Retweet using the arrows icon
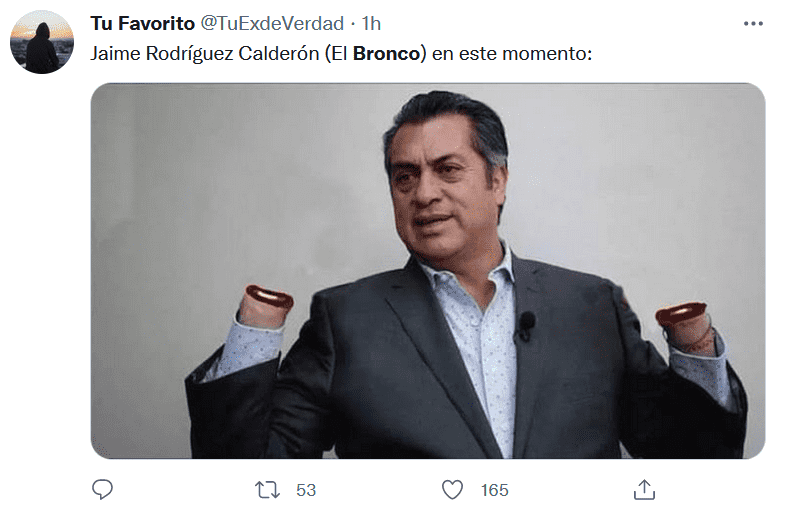The height and width of the screenshot is (509, 787). [x=267, y=490]
